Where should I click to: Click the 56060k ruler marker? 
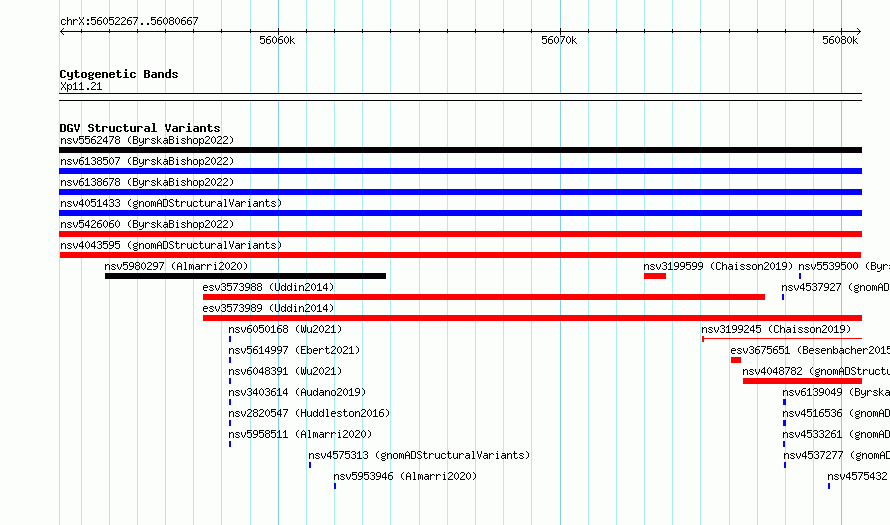coord(277,40)
